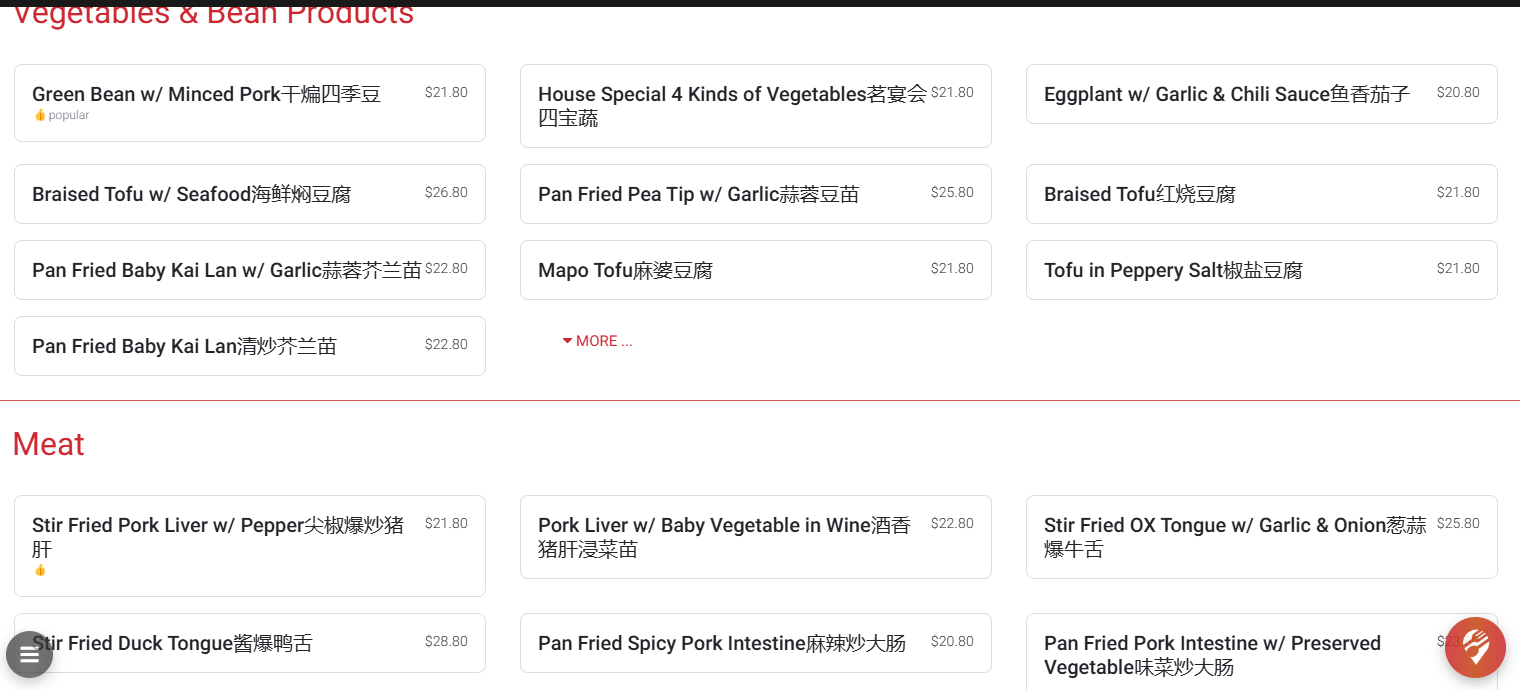Open Braised Tofu w/ Seafood dish
The width and height of the screenshot is (1520, 690).
tap(191, 195)
